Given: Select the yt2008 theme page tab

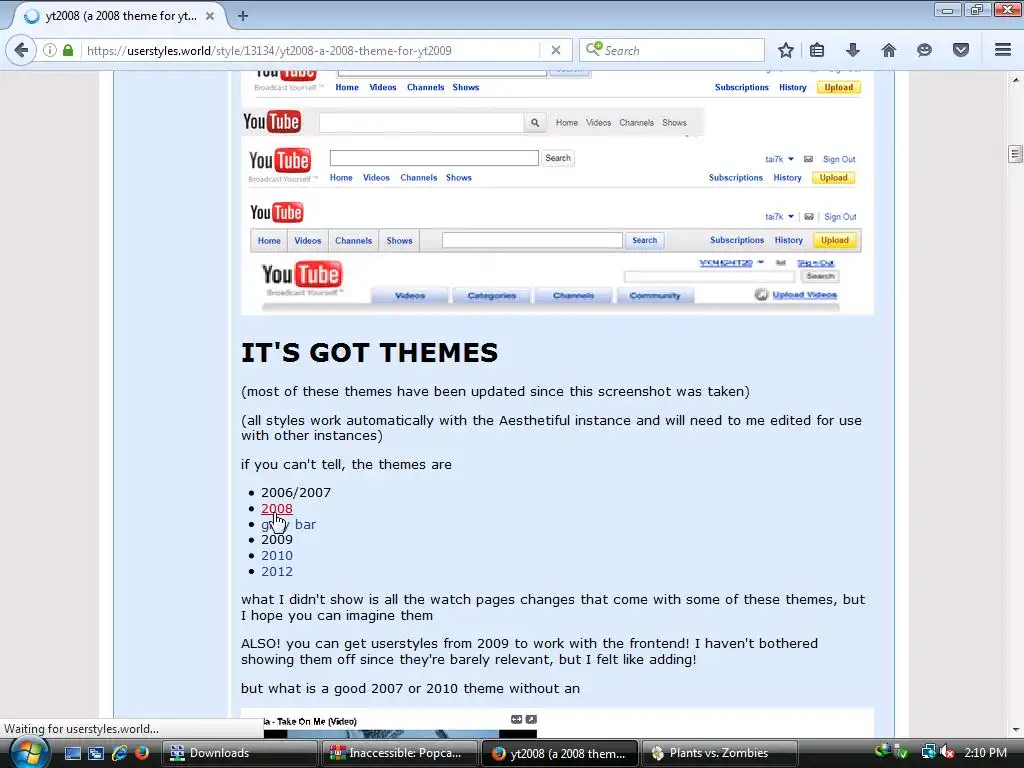Looking at the screenshot, I should [118, 16].
